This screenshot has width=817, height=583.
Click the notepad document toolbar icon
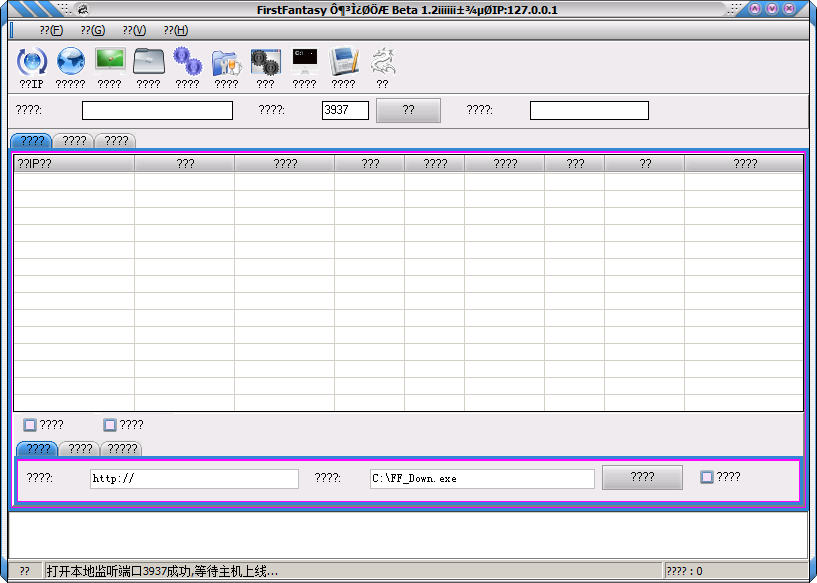coord(343,62)
